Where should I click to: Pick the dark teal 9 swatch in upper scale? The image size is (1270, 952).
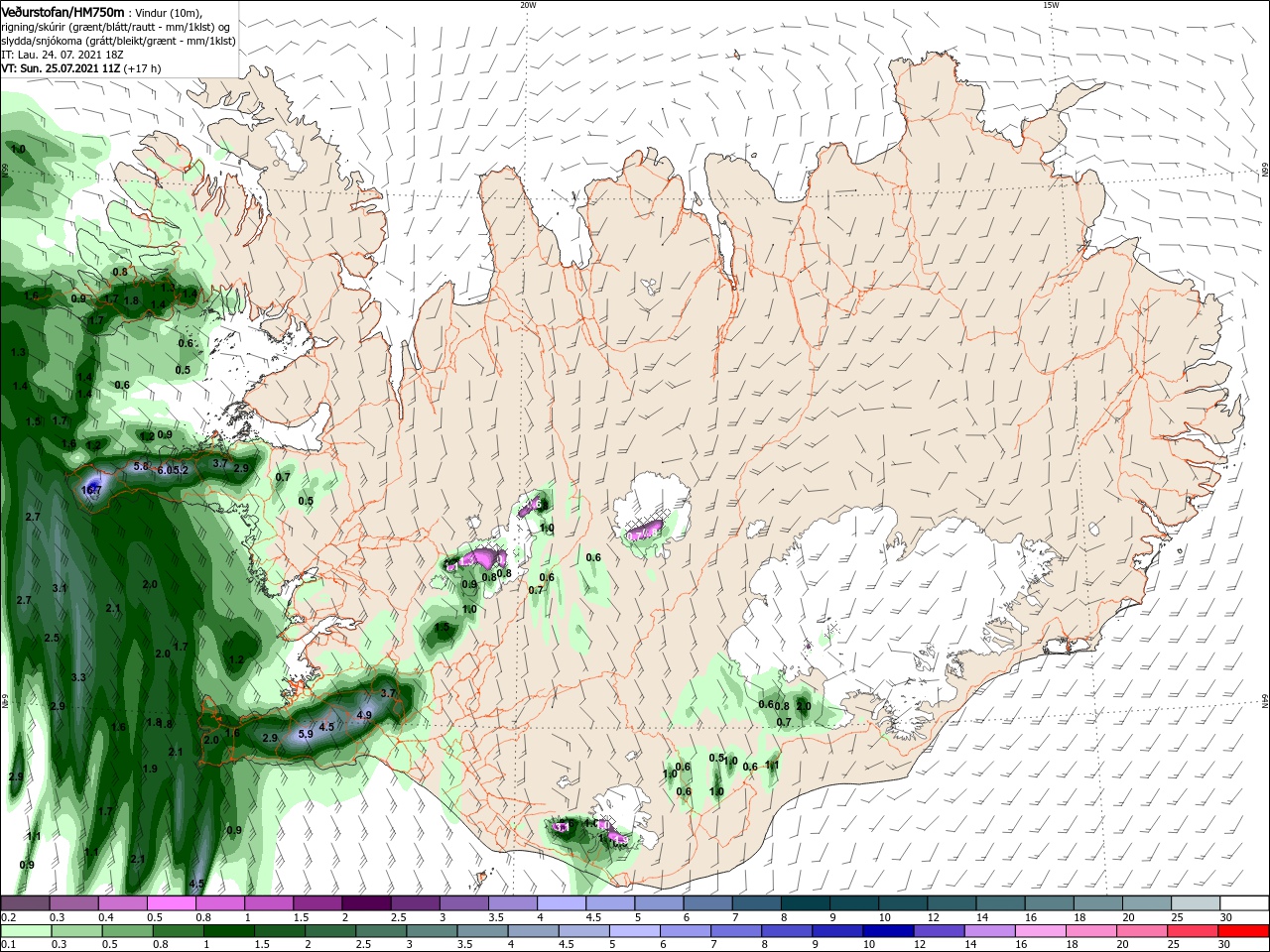pos(854,903)
